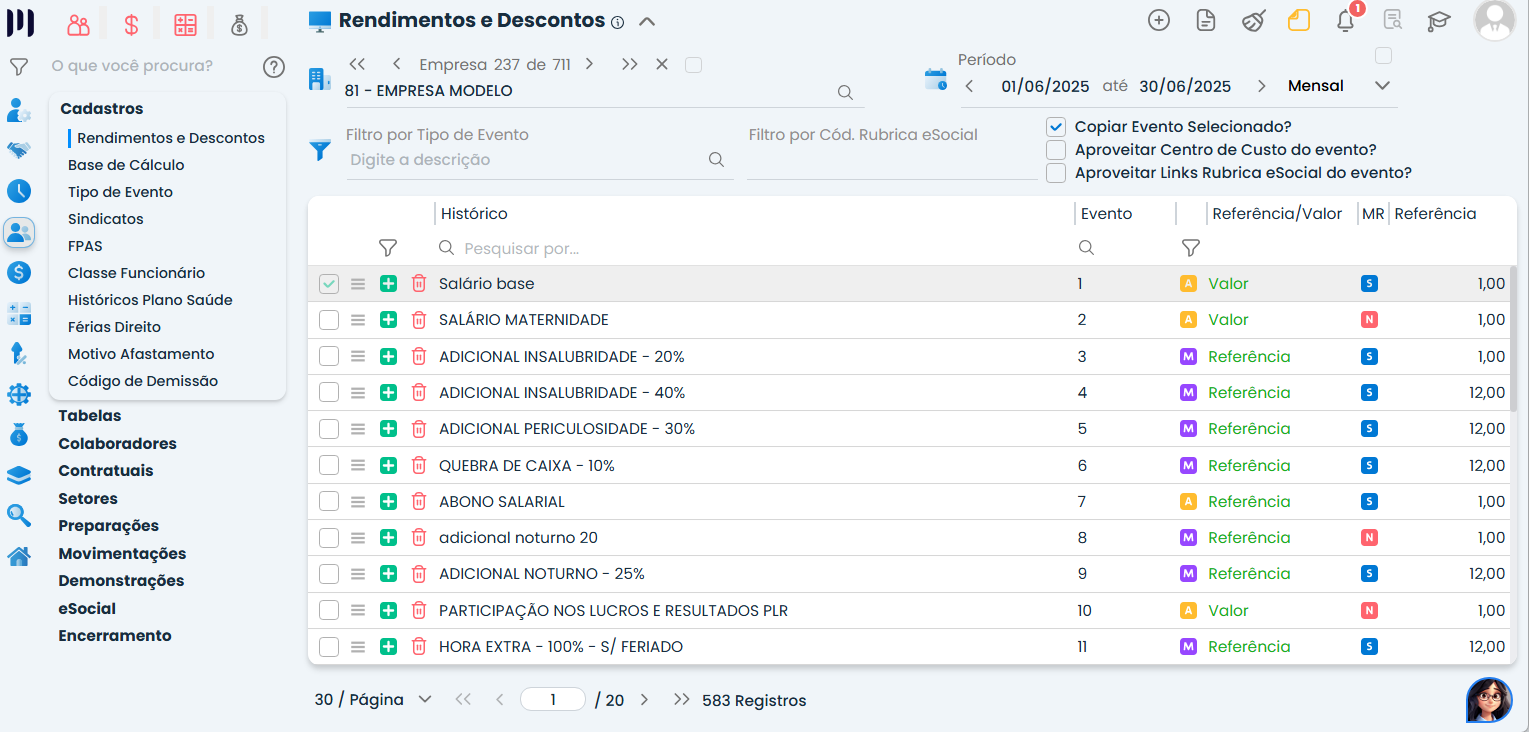The height and width of the screenshot is (732, 1529).
Task: Go to the last page of records
Action: coord(681,700)
